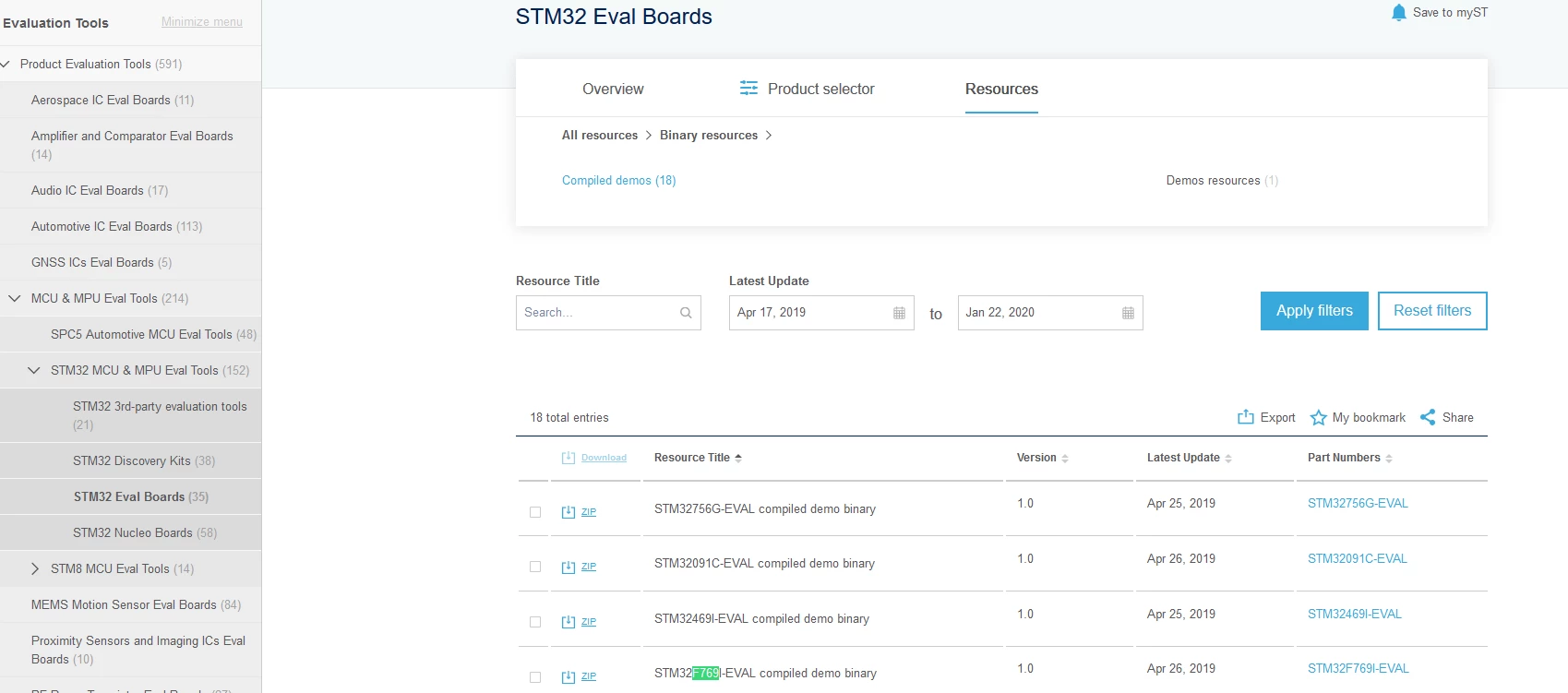Click the Share icon

[x=1428, y=417]
